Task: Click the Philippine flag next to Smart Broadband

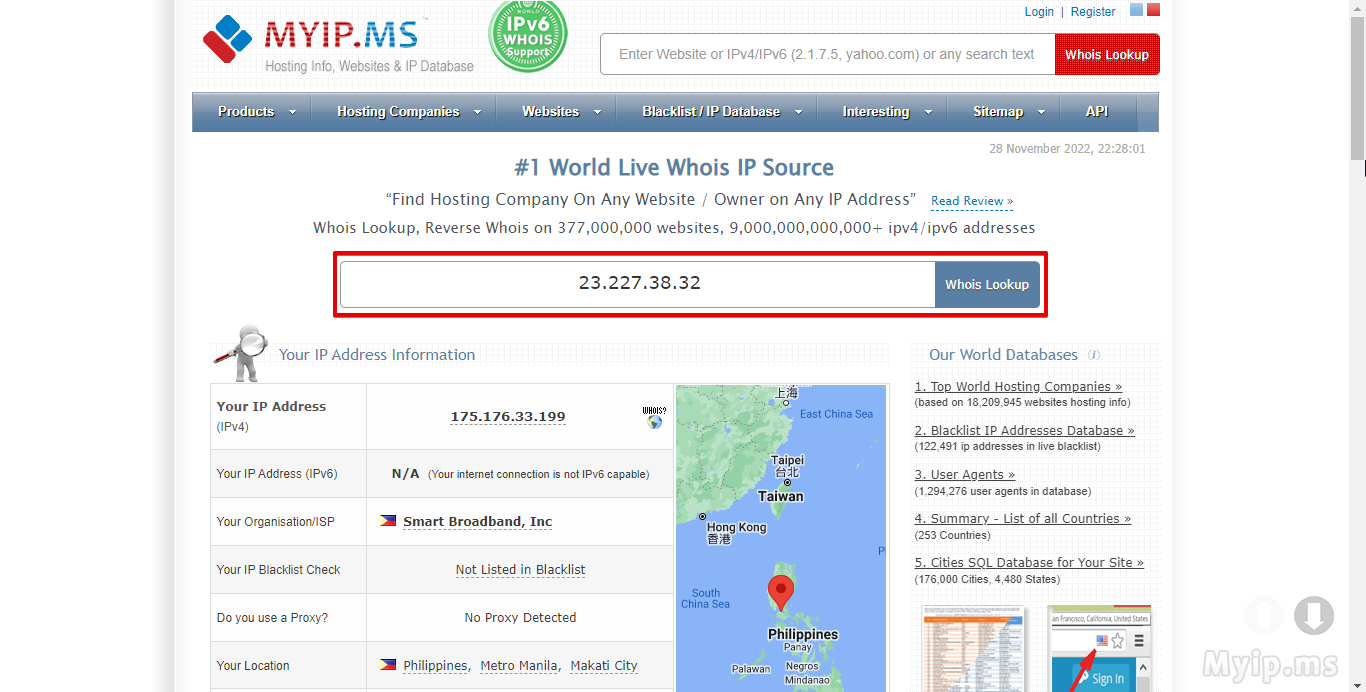Action: (388, 521)
